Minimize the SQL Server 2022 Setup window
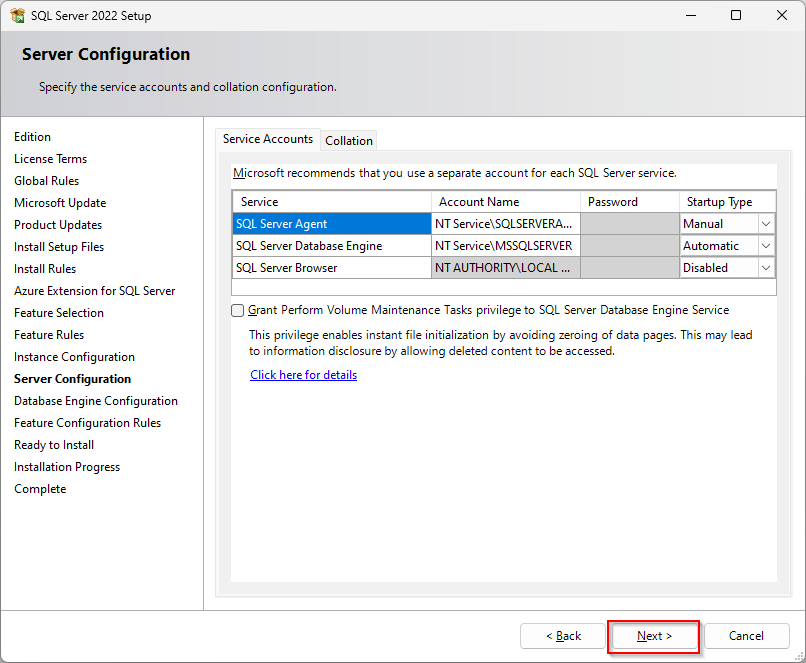 [690, 16]
